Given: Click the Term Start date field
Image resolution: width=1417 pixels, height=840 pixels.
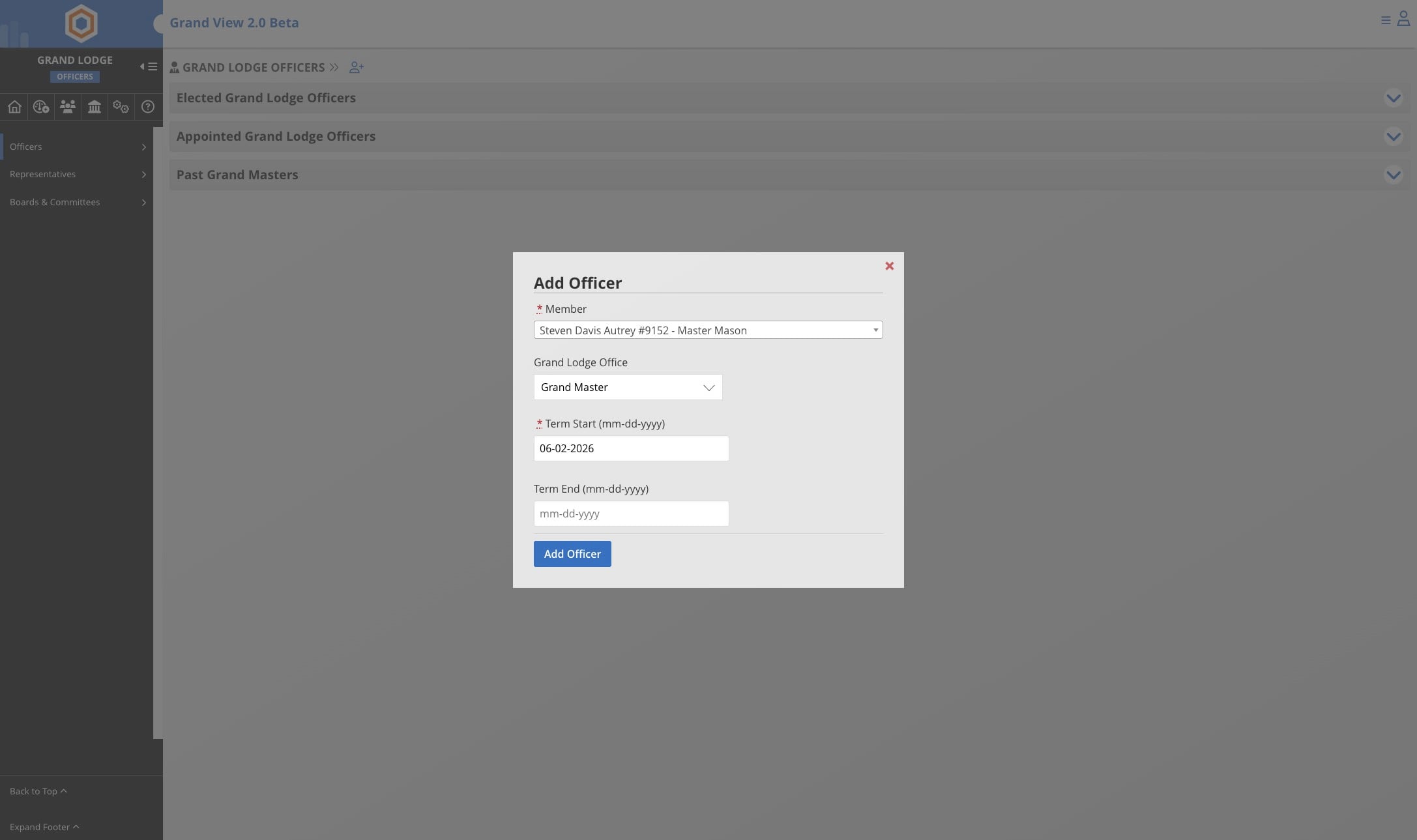Looking at the screenshot, I should coord(631,448).
